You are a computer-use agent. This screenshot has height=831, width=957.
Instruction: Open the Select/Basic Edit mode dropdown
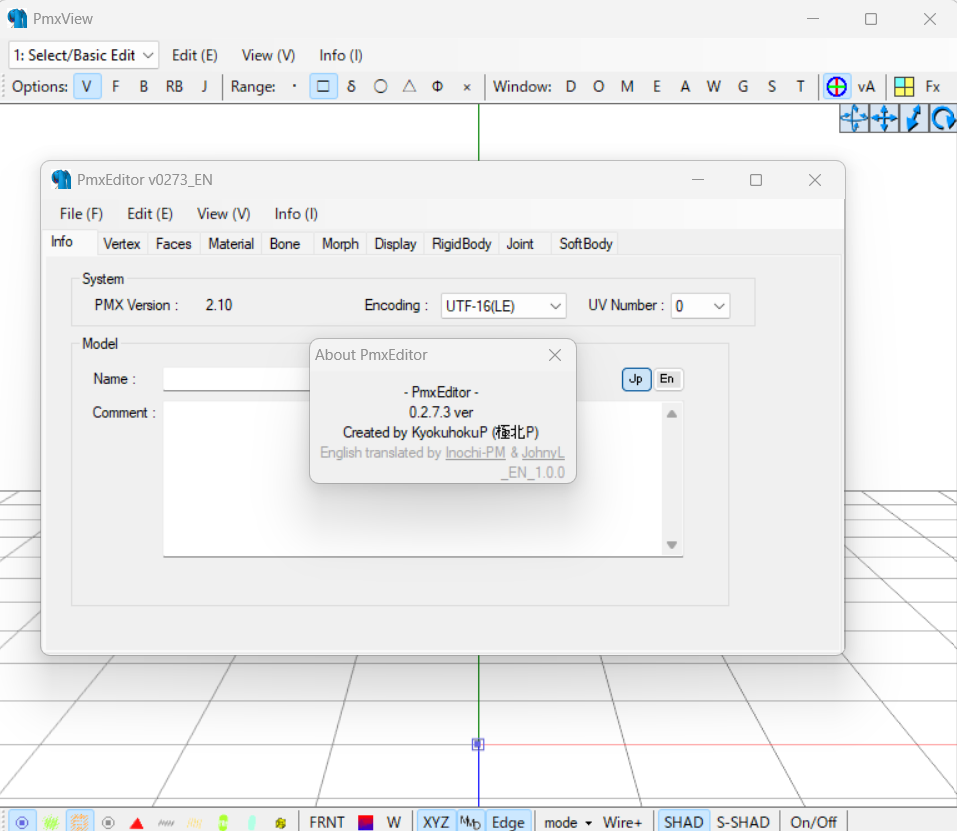click(84, 55)
